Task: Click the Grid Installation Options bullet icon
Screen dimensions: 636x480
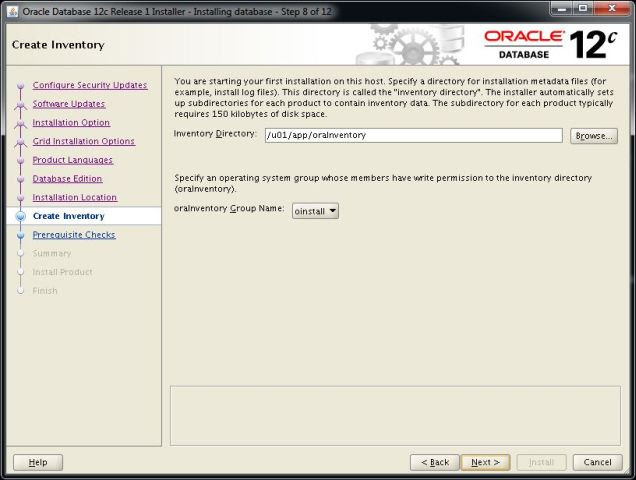Action: click(21, 142)
